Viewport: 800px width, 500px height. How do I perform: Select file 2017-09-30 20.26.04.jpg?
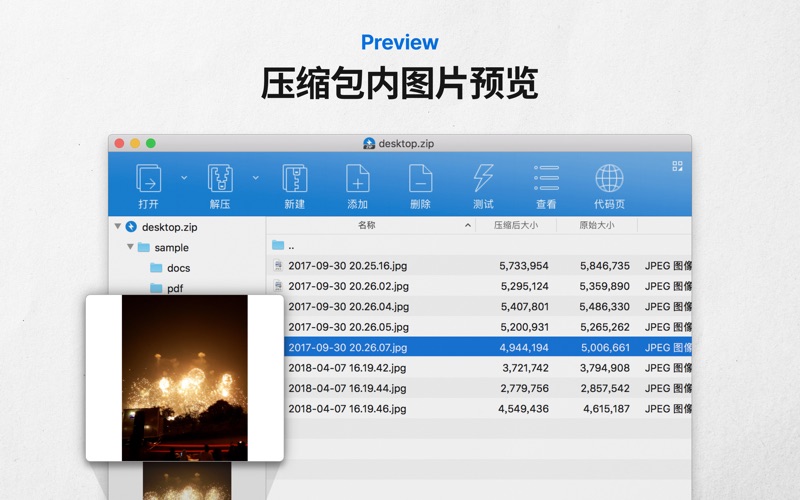tap(348, 307)
